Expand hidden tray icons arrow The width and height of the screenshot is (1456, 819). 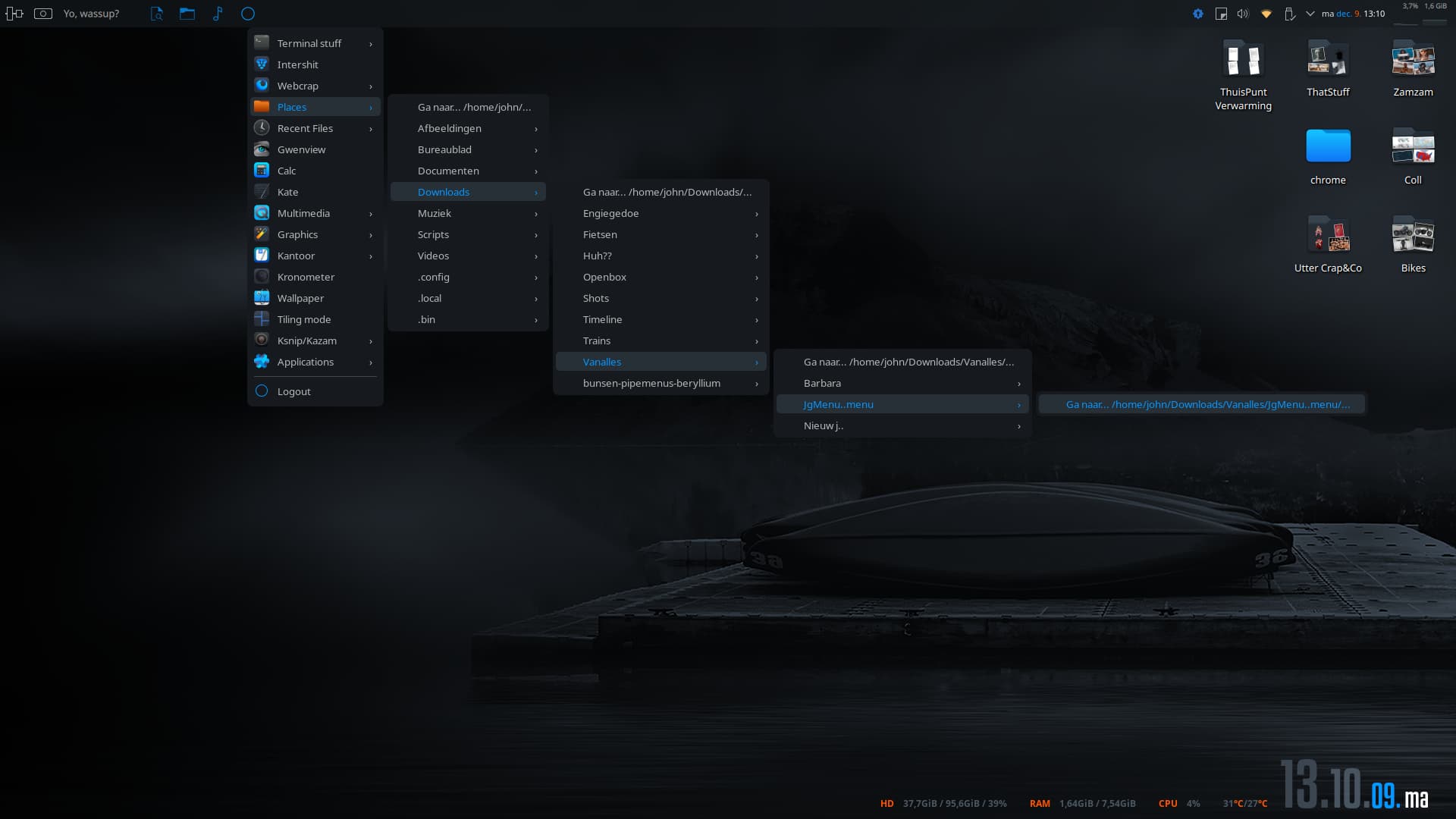pyautogui.click(x=1310, y=14)
